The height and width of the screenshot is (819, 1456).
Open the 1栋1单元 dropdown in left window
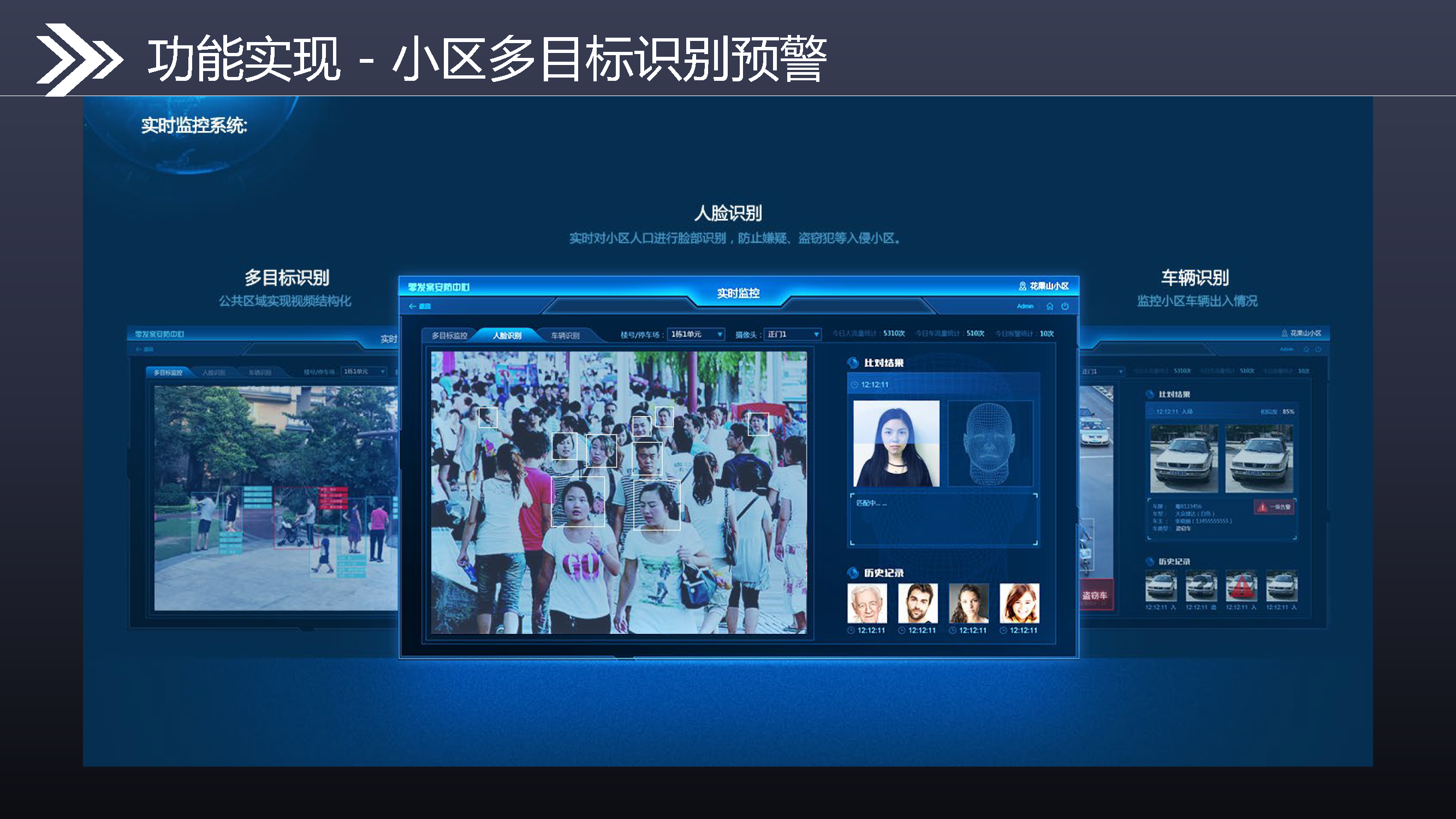(365, 371)
